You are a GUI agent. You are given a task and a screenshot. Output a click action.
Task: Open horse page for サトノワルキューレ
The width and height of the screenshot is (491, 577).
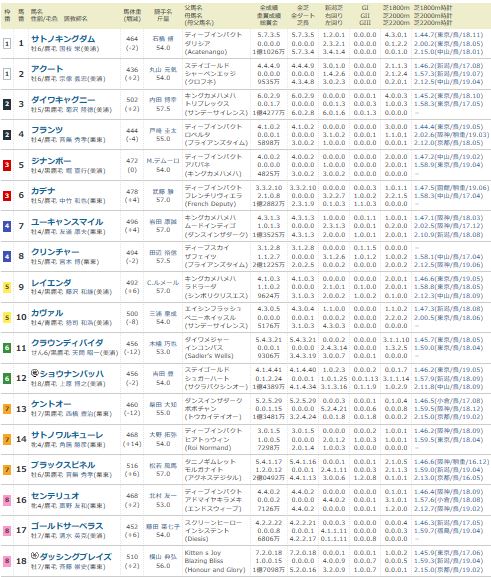click(67, 435)
